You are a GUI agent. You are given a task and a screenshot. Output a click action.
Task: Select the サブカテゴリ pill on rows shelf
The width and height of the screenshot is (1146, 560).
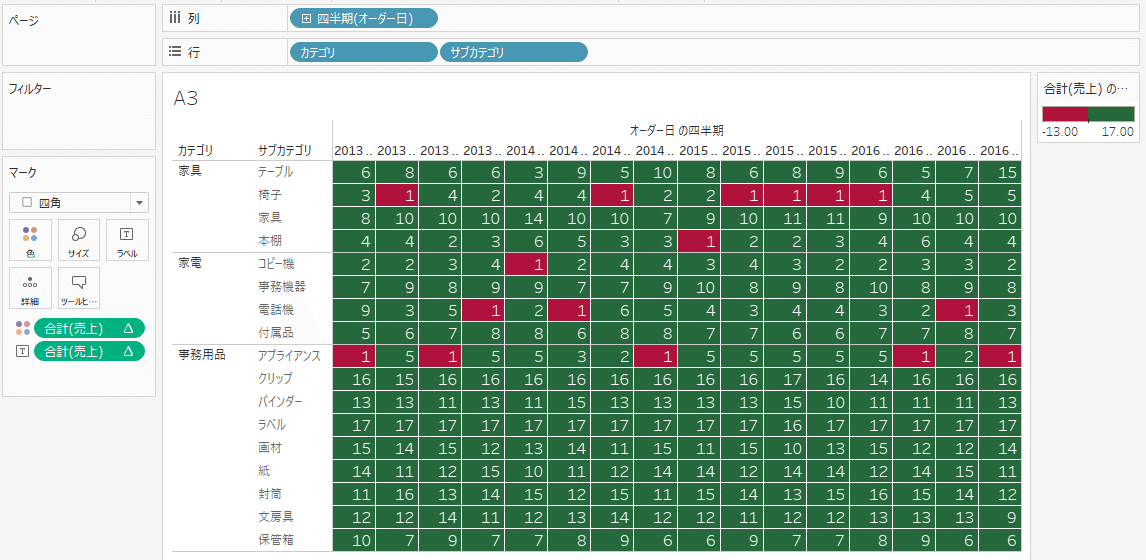(514, 52)
